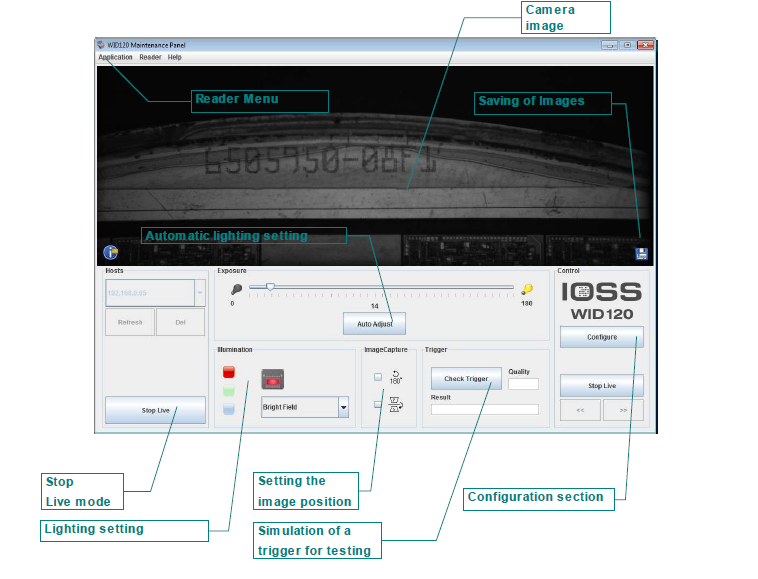Click the previous << button

coord(581,410)
